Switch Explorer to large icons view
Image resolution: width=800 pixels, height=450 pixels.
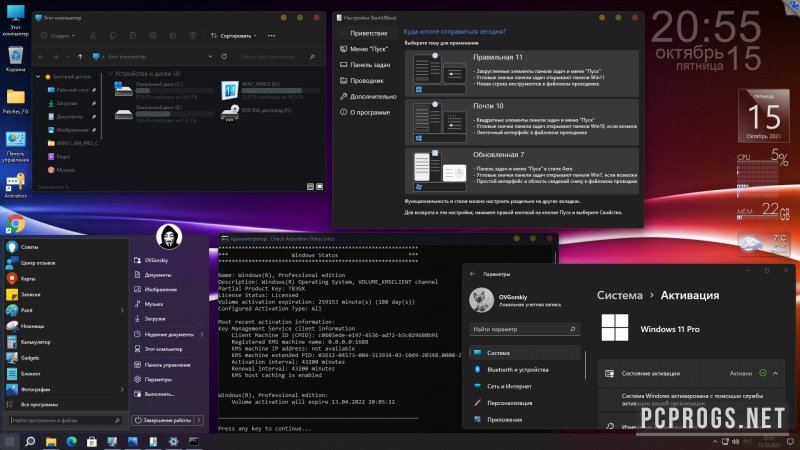click(319, 187)
